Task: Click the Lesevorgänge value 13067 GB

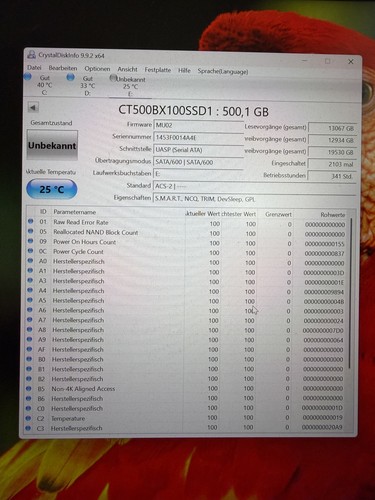Action: pyautogui.click(x=332, y=128)
